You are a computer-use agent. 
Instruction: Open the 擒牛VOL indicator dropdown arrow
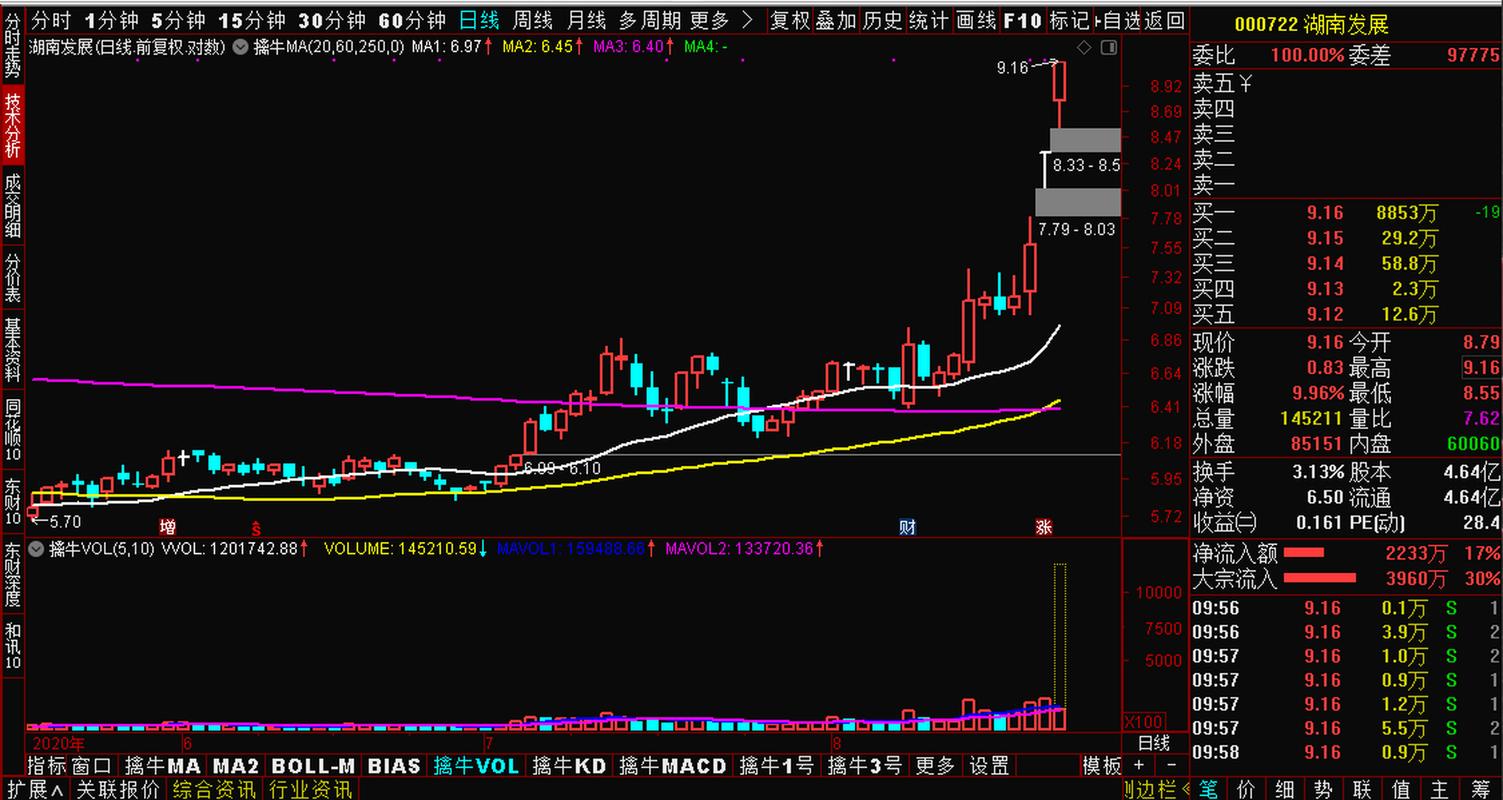[38, 548]
